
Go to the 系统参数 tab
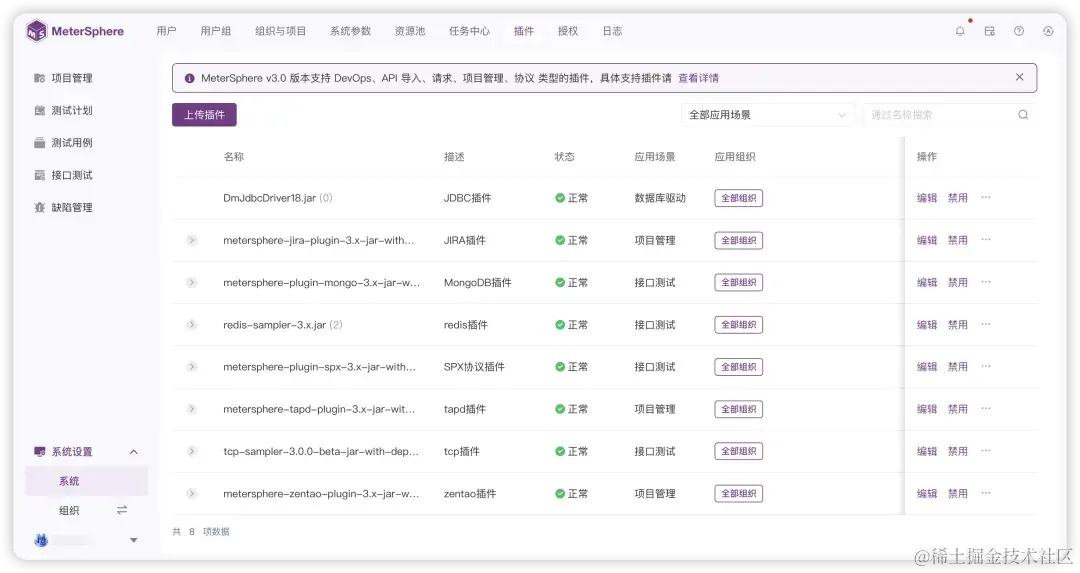click(350, 31)
